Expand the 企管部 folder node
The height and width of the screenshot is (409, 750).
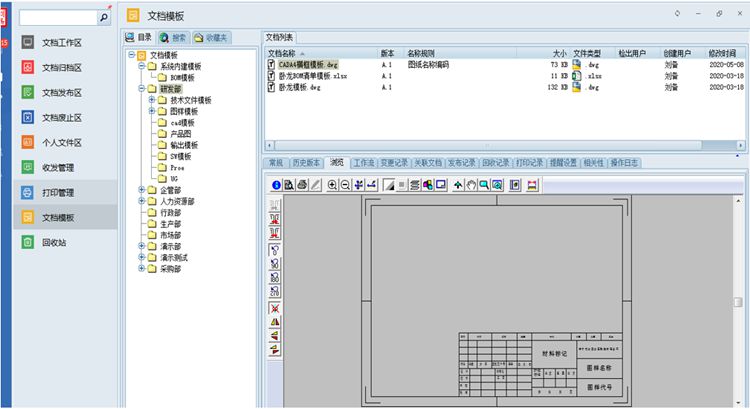click(x=140, y=189)
